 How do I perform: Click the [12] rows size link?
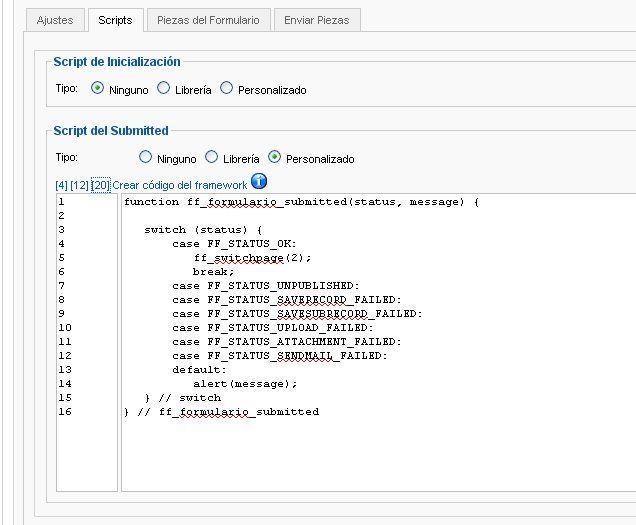click(79, 185)
